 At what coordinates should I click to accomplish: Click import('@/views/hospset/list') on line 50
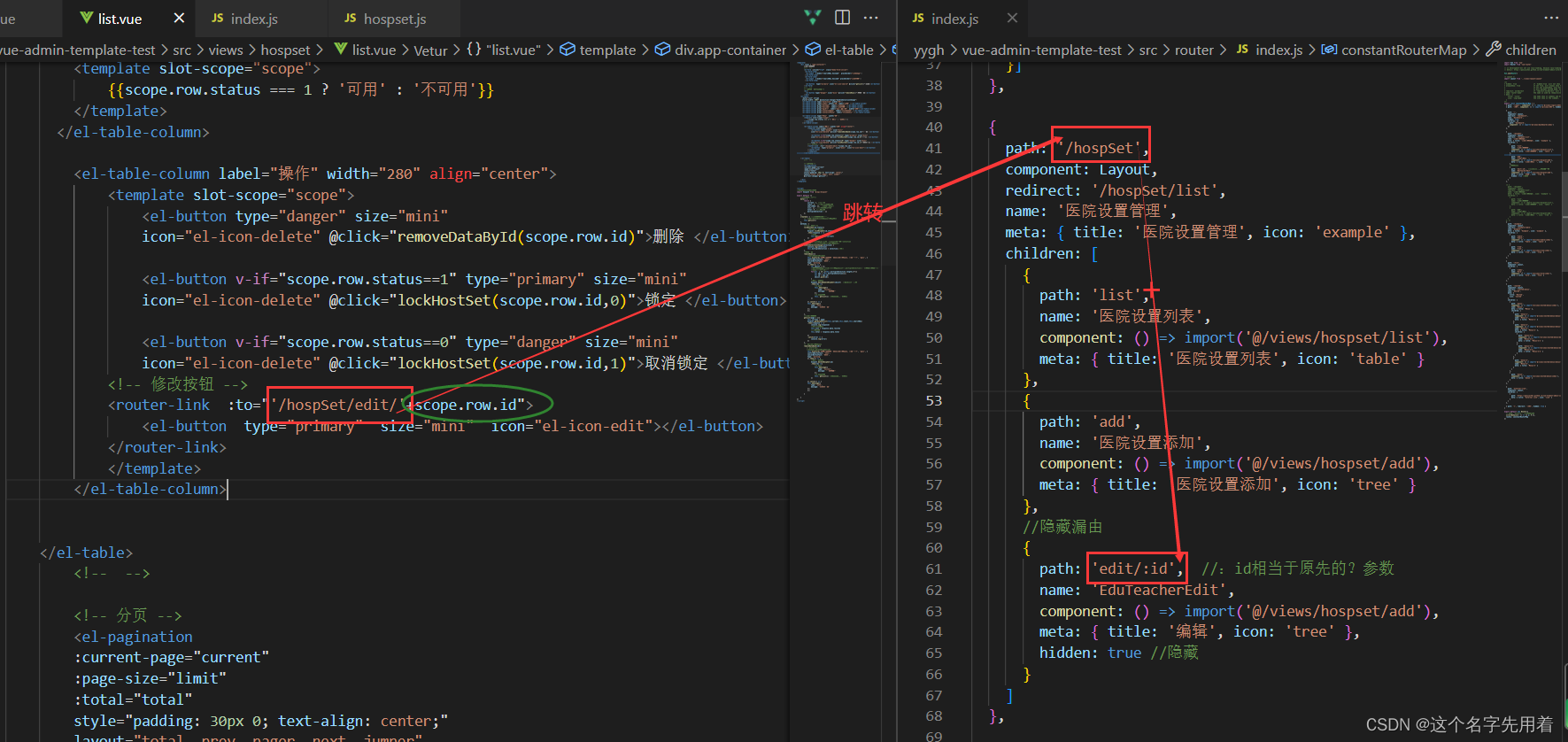1312,337
